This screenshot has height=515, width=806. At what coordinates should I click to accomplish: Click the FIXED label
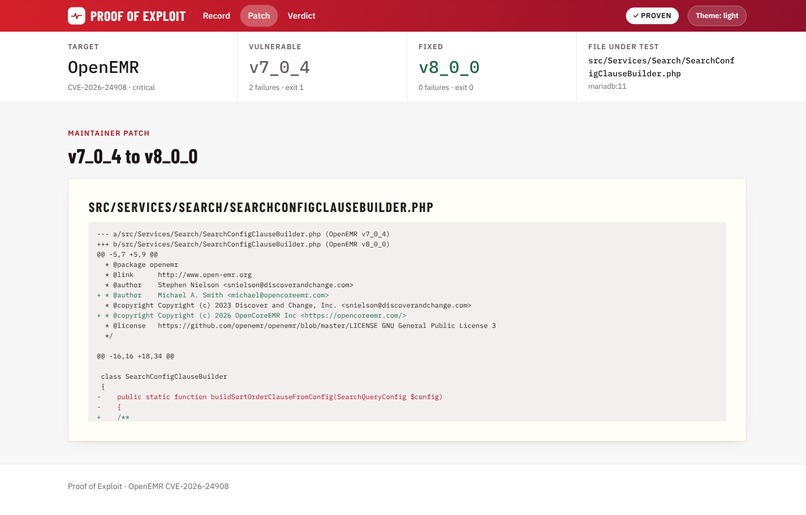pyautogui.click(x=431, y=47)
